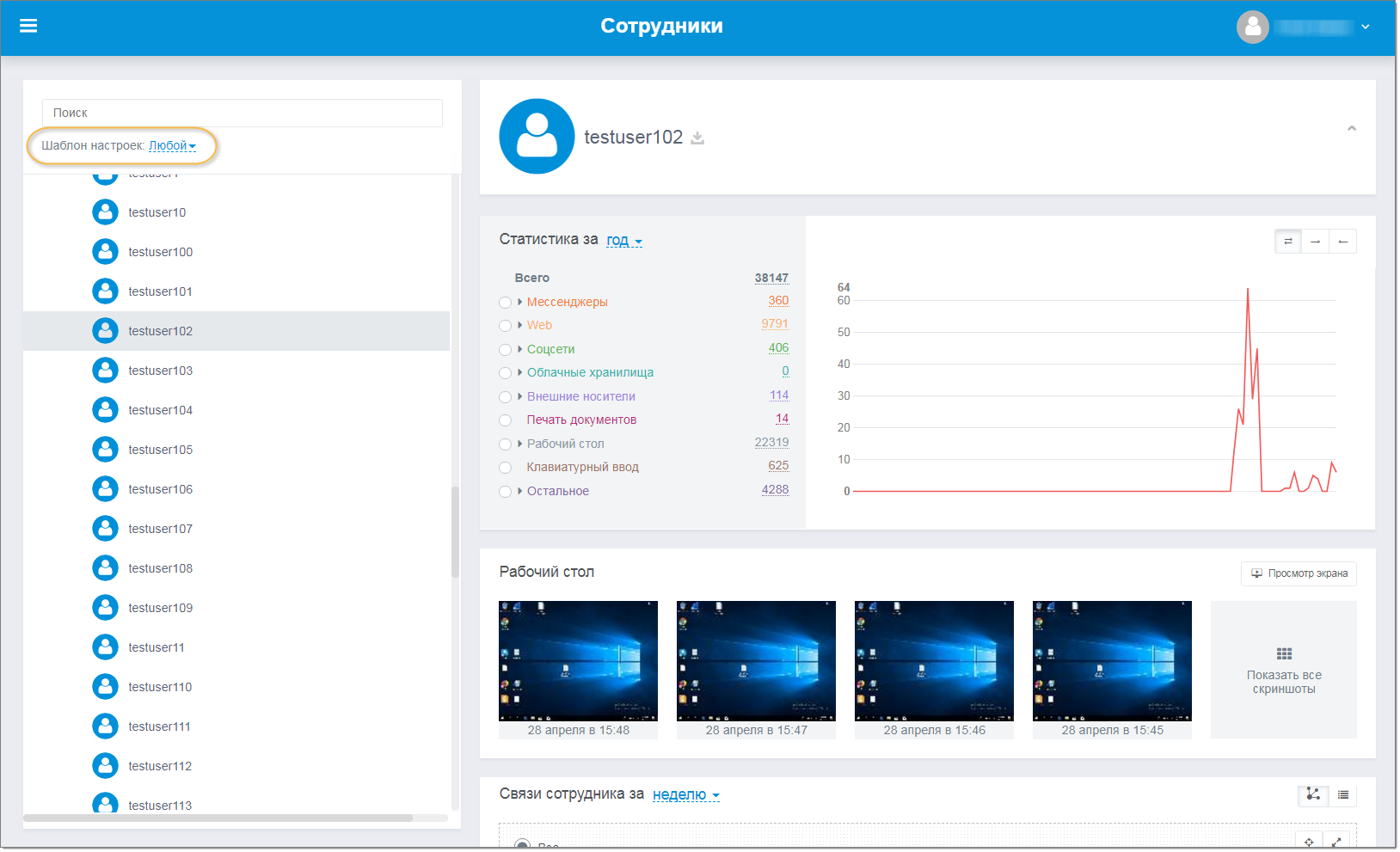The width and height of the screenshot is (1400, 852).
Task: Select the Клавиатурный ввод radio button
Action: tap(505, 468)
